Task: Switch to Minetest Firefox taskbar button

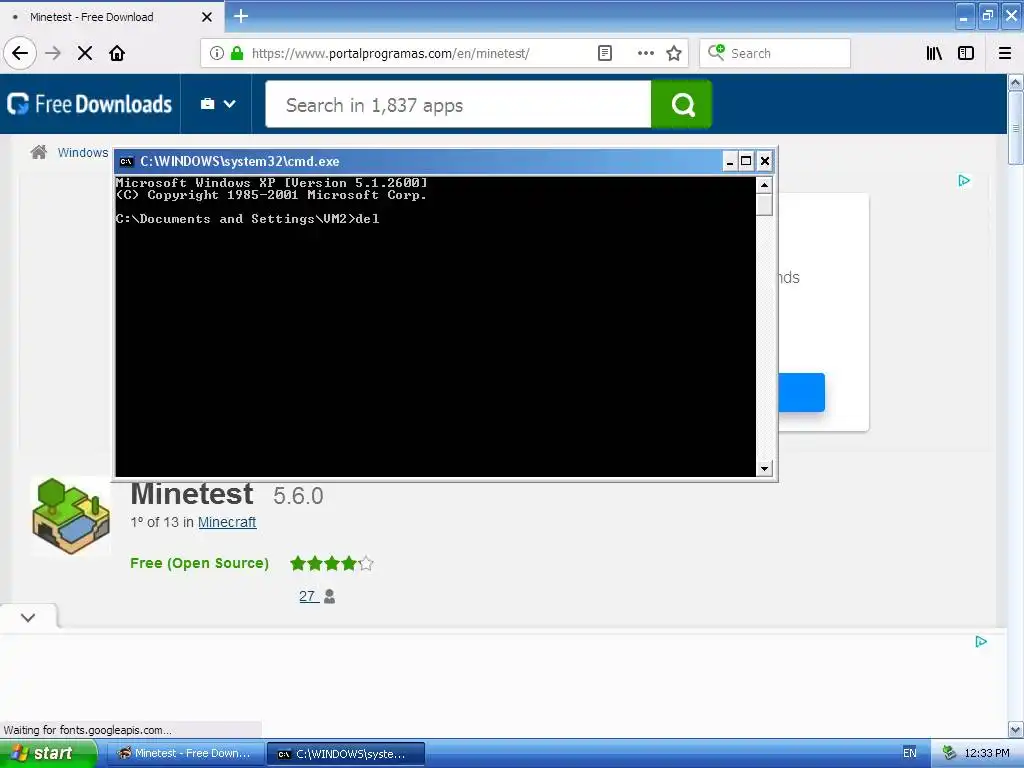Action: [185, 754]
